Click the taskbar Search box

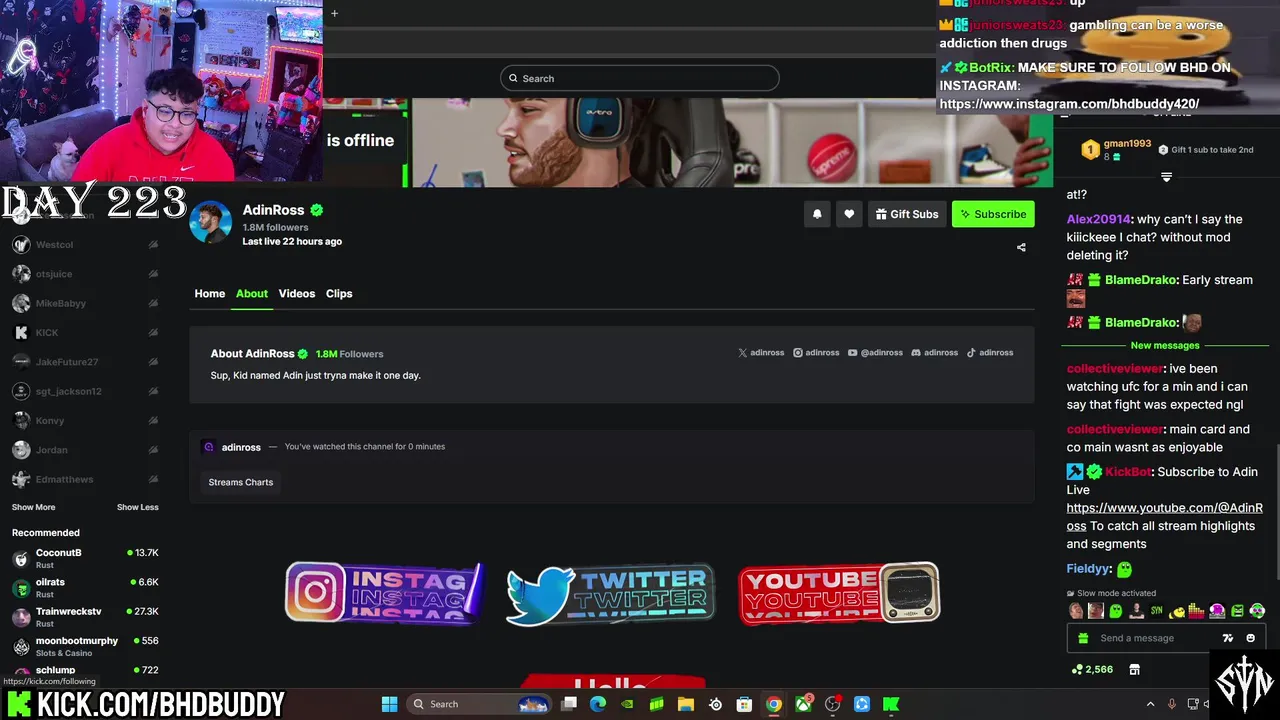pyautogui.click(x=481, y=704)
